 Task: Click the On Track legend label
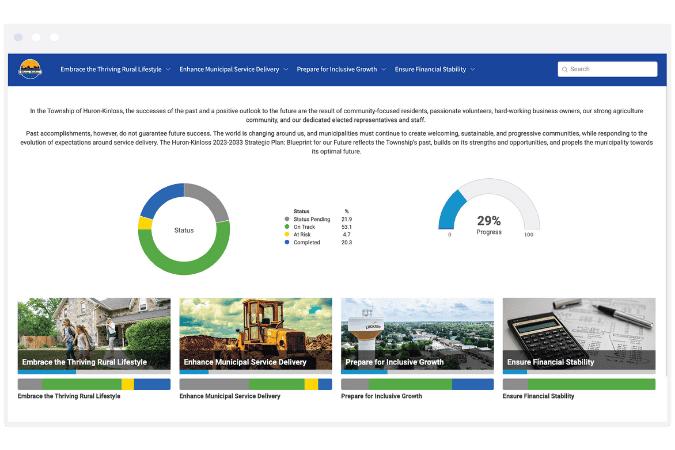coord(304,227)
